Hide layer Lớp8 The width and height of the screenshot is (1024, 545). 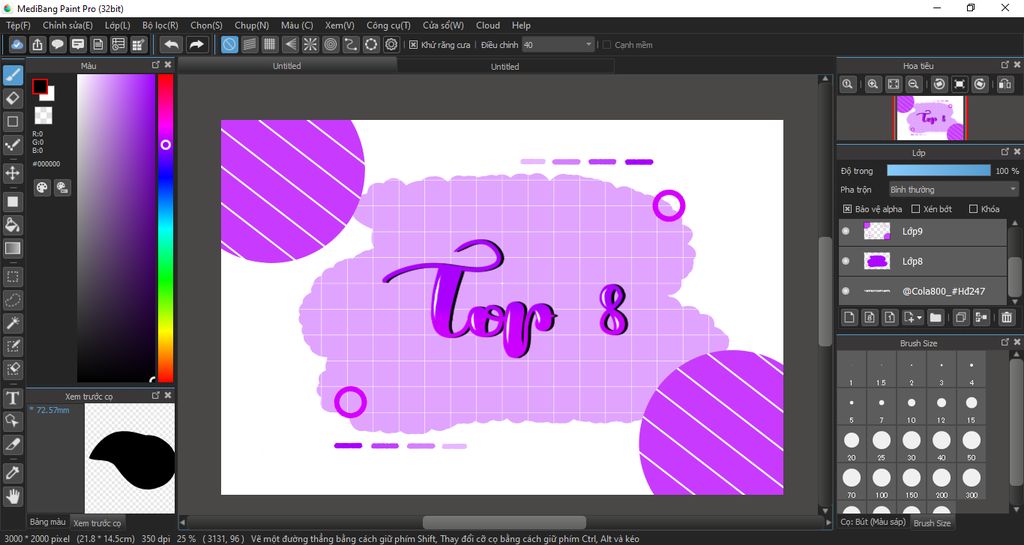pos(846,261)
